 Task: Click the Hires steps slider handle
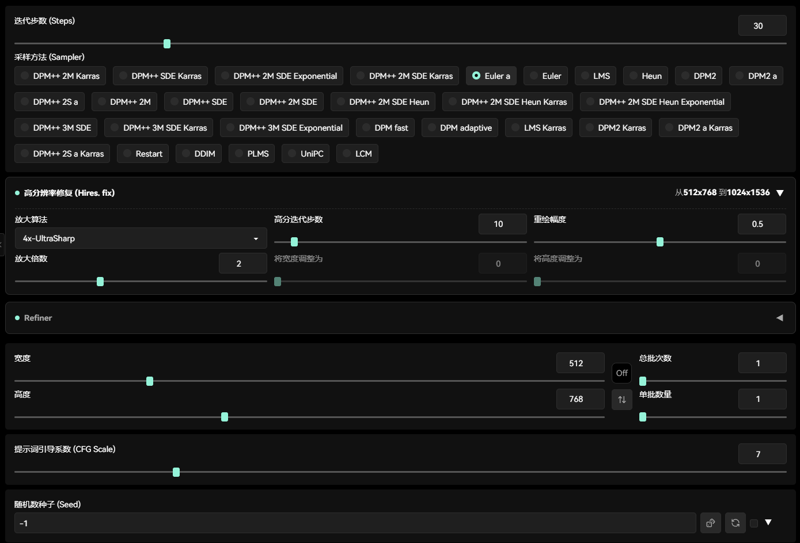coord(294,242)
